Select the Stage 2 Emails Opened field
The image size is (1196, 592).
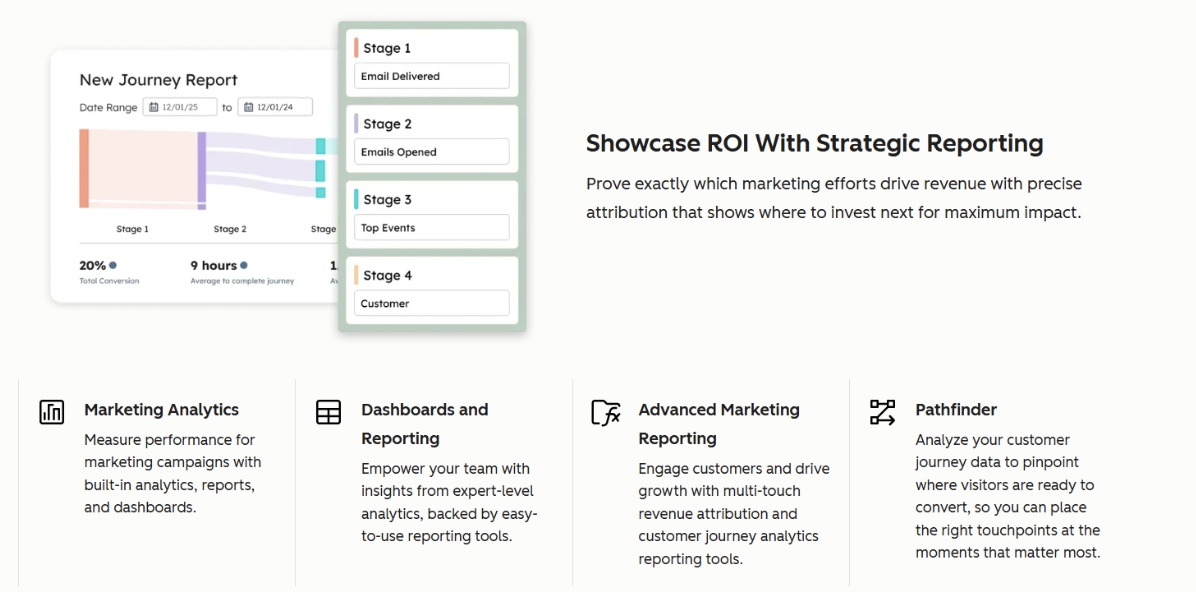click(x=431, y=152)
